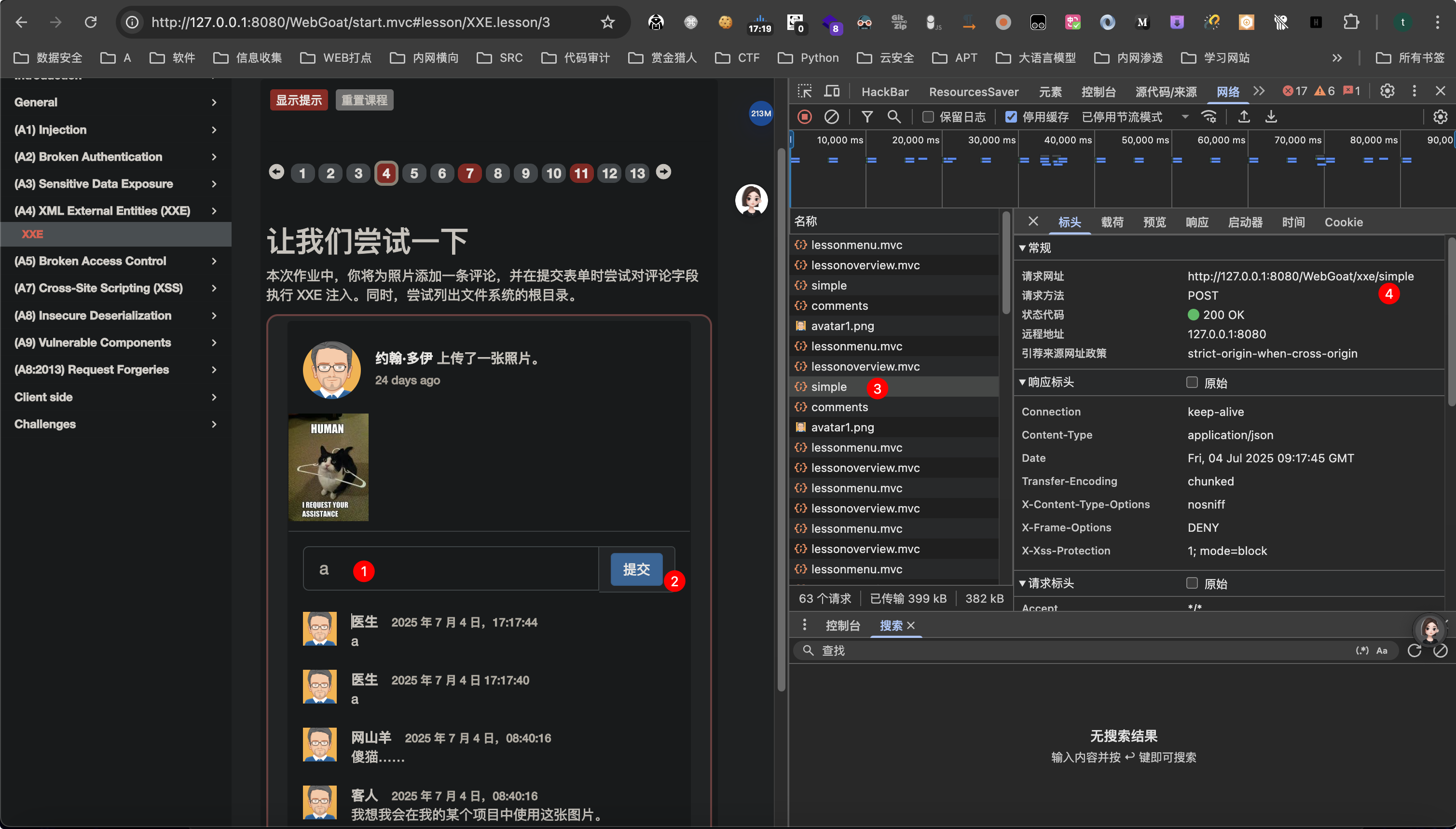Switch to the 预览 tab

1154,222
